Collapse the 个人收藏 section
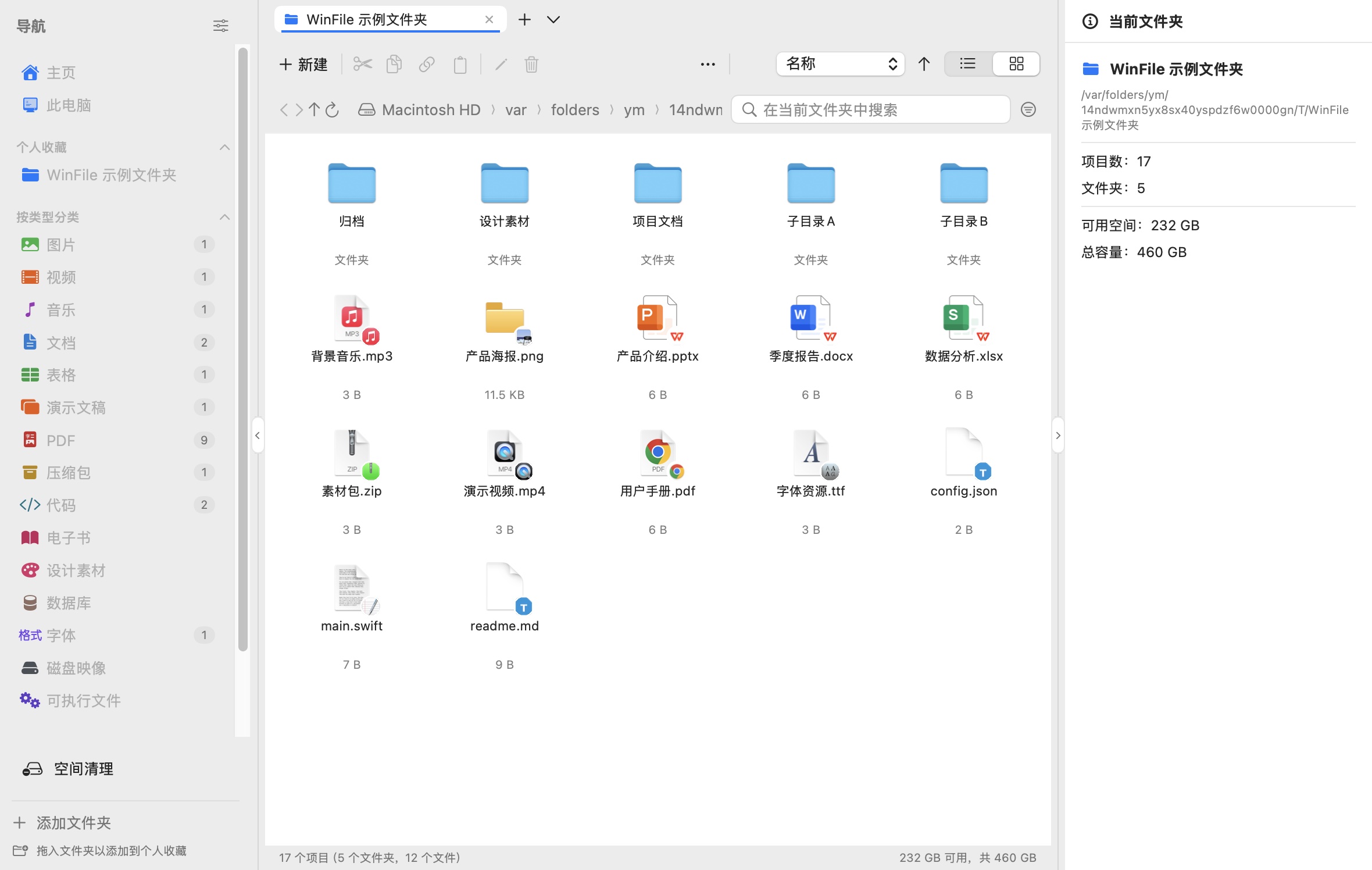This screenshot has height=870, width=1372. 224,147
